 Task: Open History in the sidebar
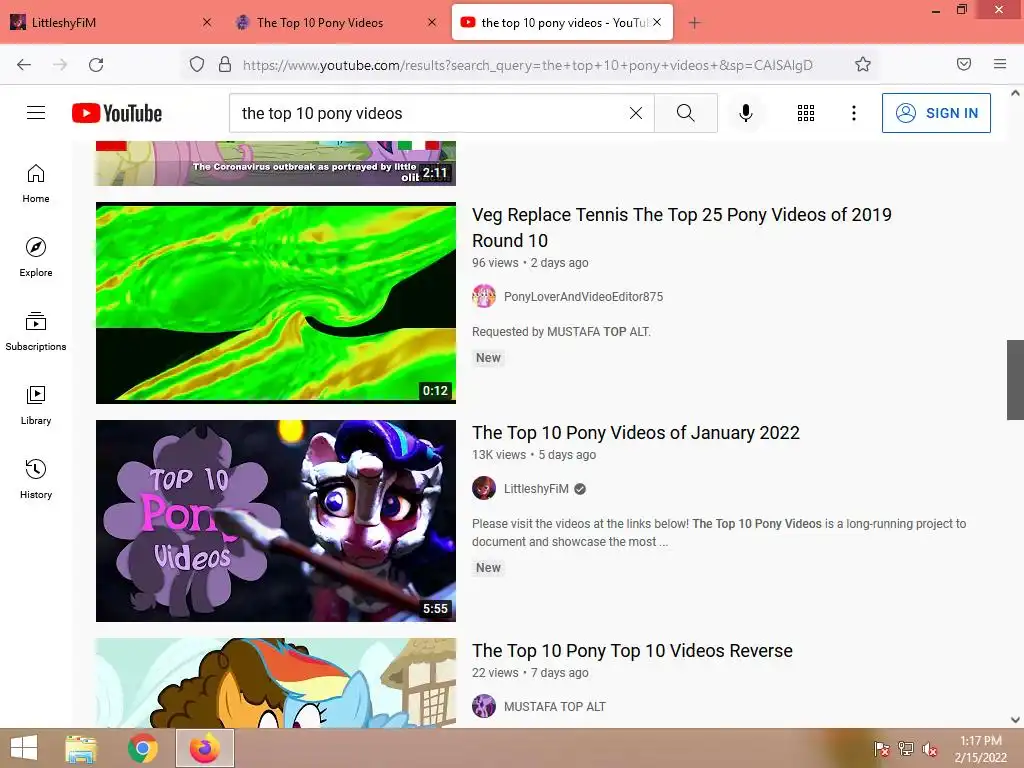[36, 479]
